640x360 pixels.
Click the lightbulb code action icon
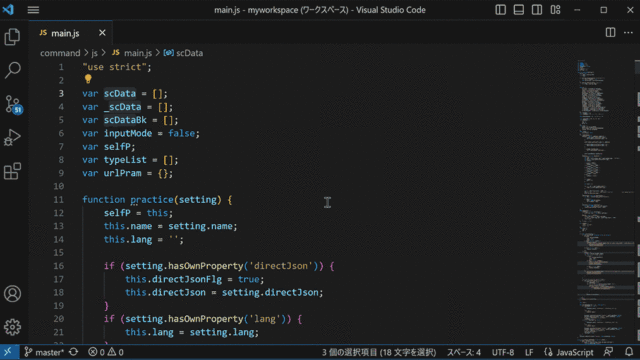click(88, 79)
